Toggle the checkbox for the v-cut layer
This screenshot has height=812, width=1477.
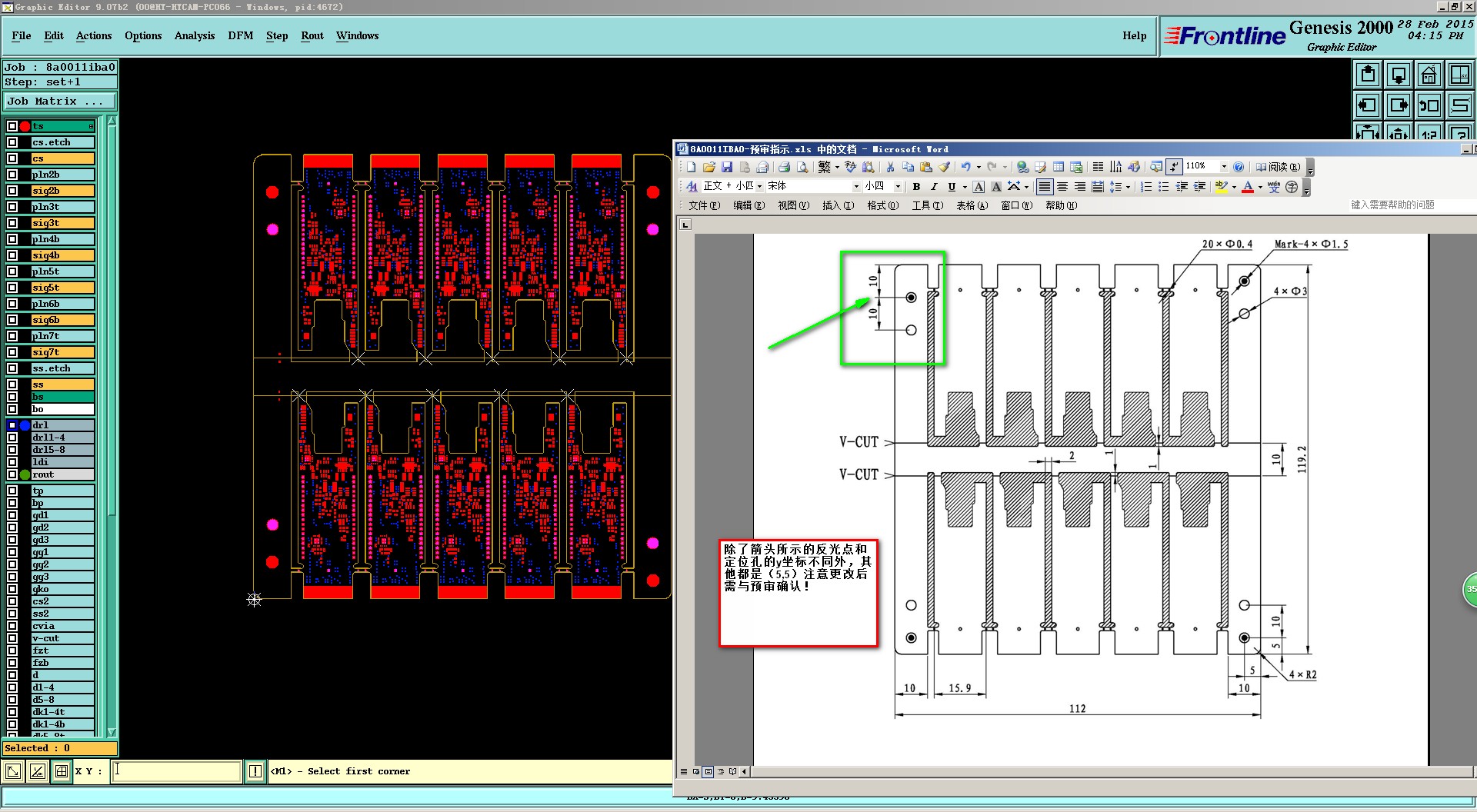12,638
